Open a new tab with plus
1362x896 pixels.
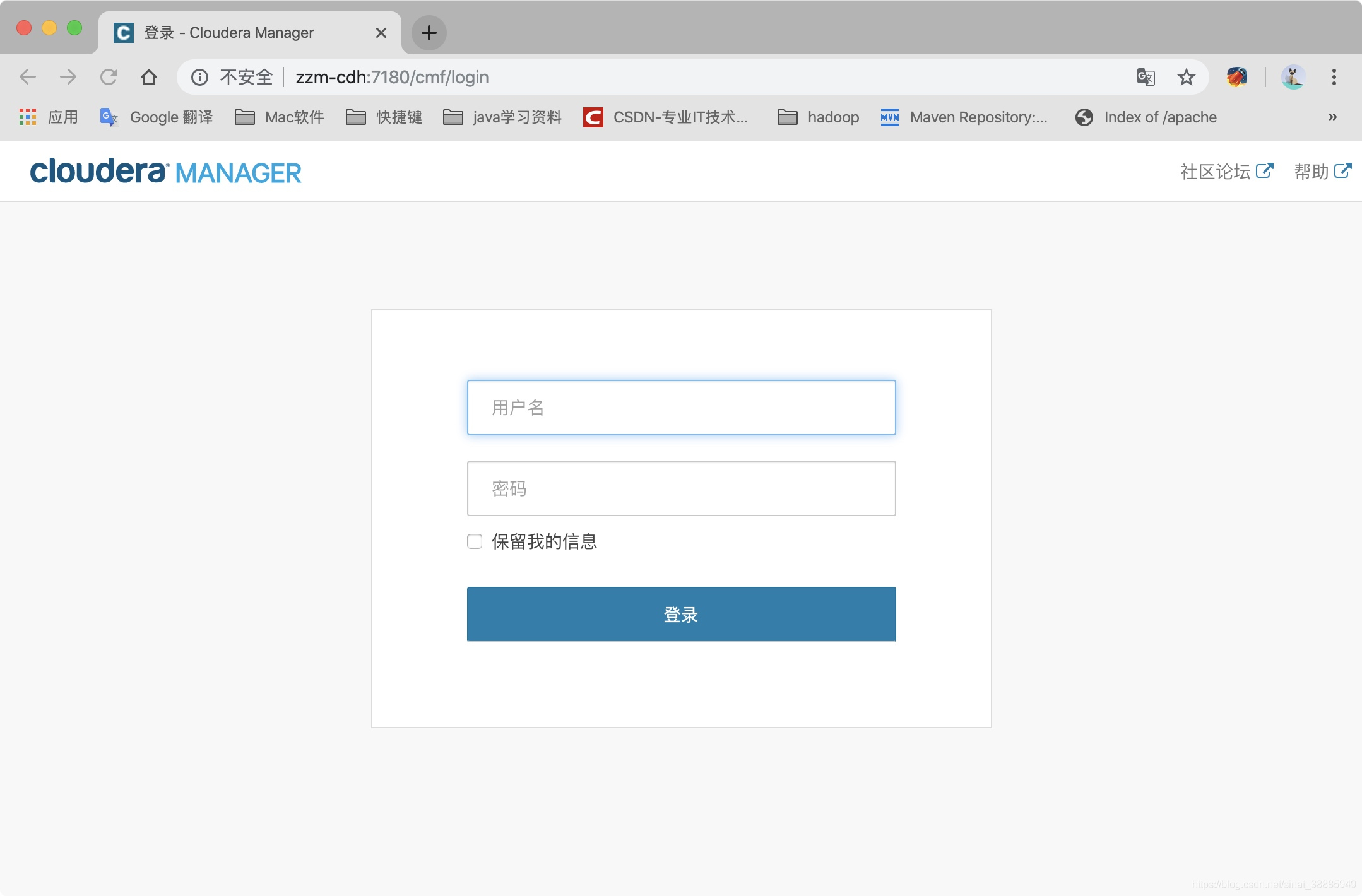[429, 32]
